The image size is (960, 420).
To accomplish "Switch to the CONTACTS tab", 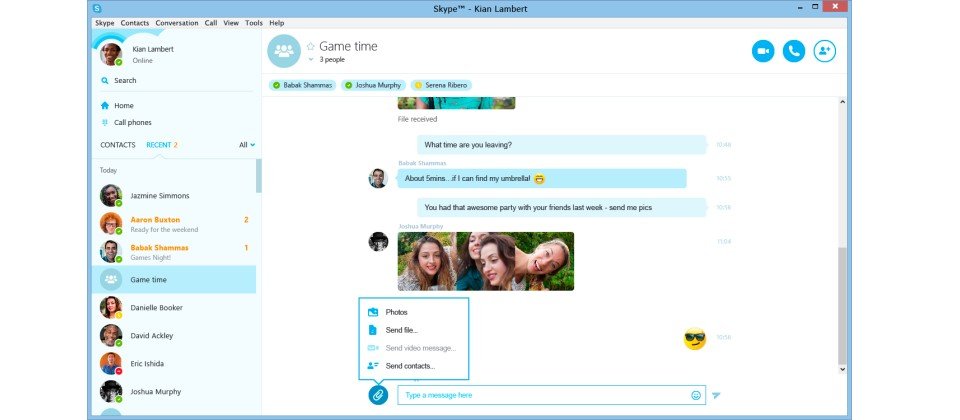I will [118, 145].
